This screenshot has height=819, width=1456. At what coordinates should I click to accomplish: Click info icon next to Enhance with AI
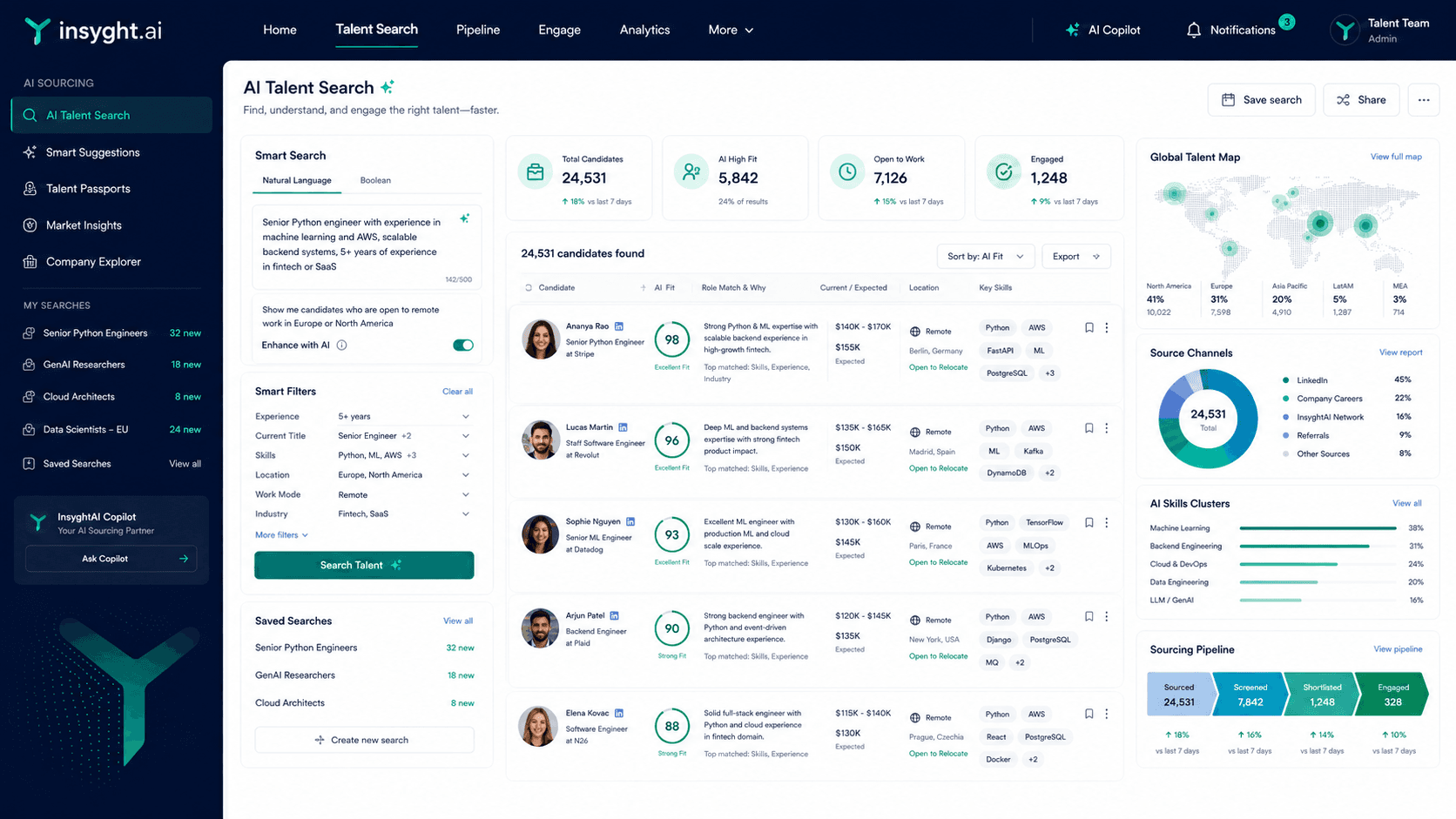coord(341,346)
